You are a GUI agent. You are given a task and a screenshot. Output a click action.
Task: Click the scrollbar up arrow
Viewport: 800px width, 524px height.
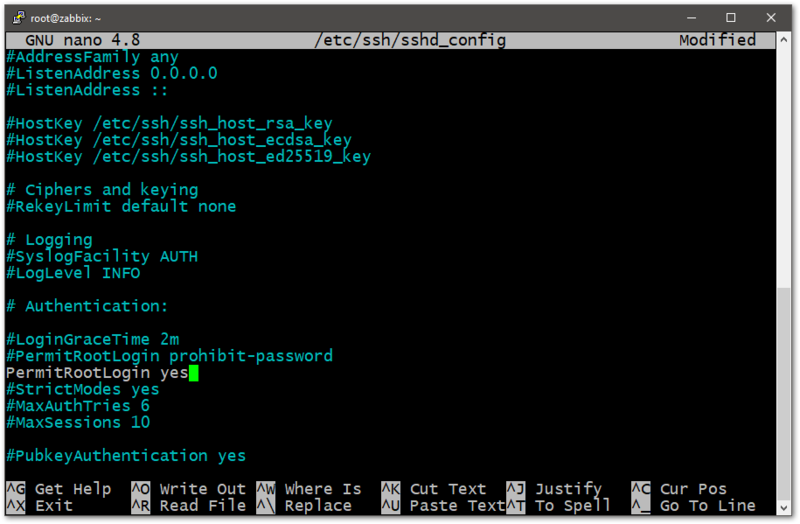[786, 40]
